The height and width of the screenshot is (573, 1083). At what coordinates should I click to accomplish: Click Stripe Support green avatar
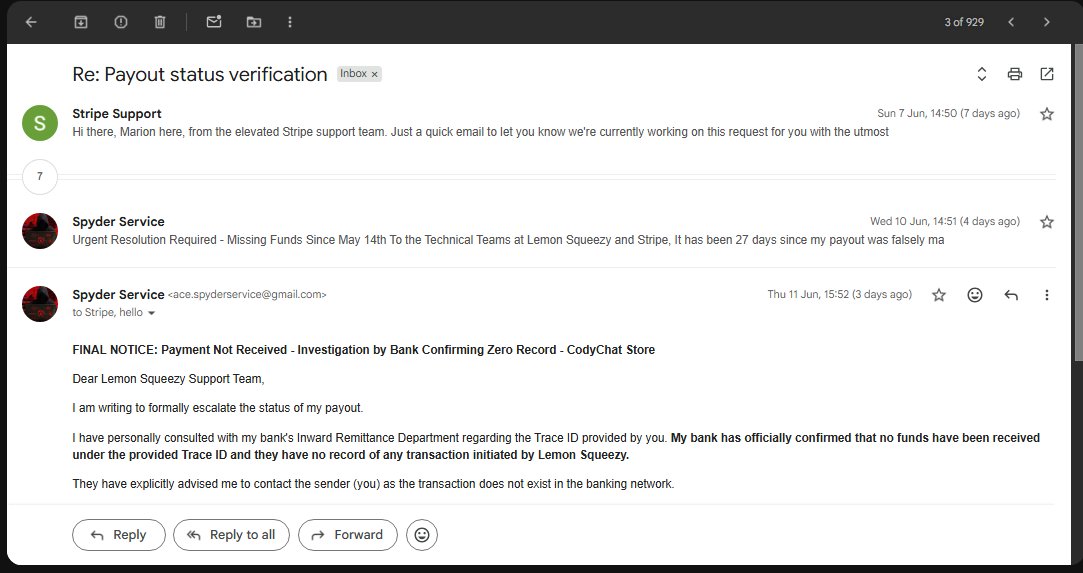click(40, 123)
